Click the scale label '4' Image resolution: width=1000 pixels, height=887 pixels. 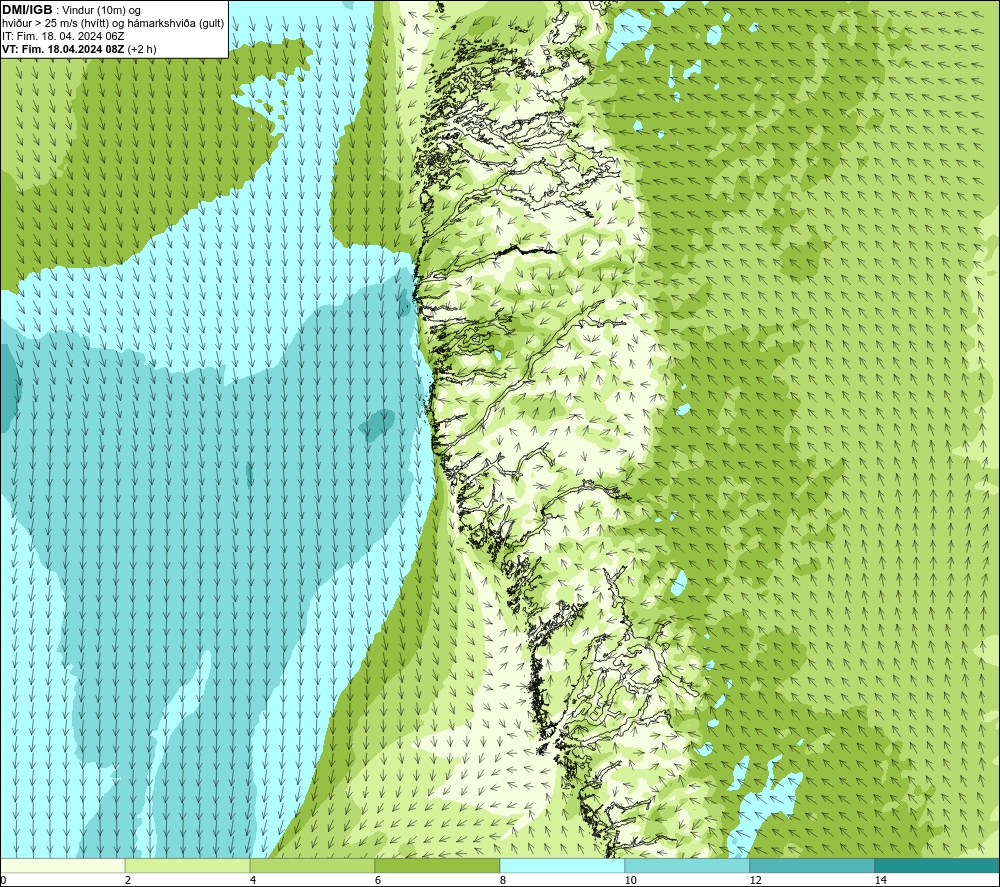253,880
